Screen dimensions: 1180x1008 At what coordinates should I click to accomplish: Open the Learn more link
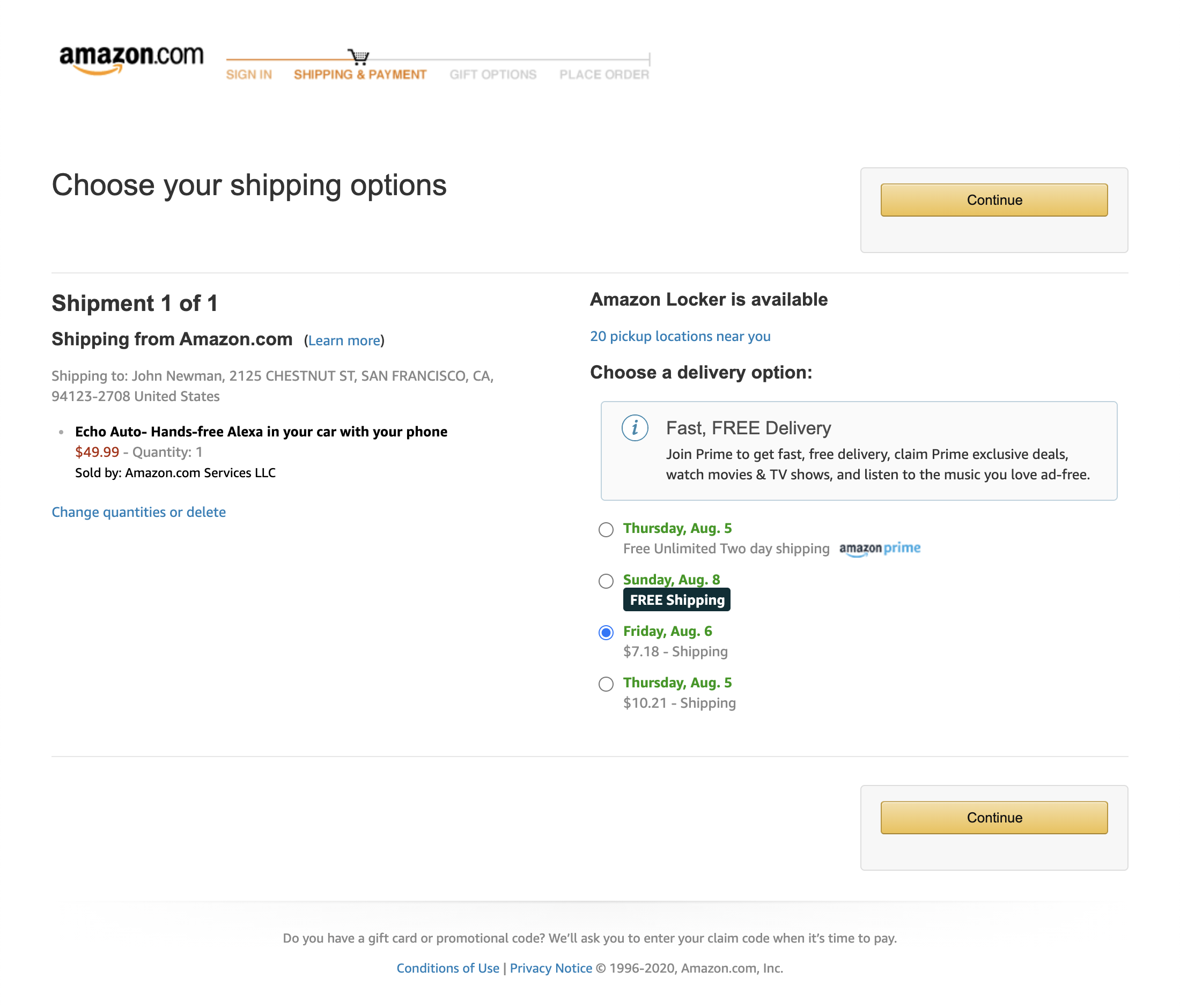pyautogui.click(x=344, y=340)
